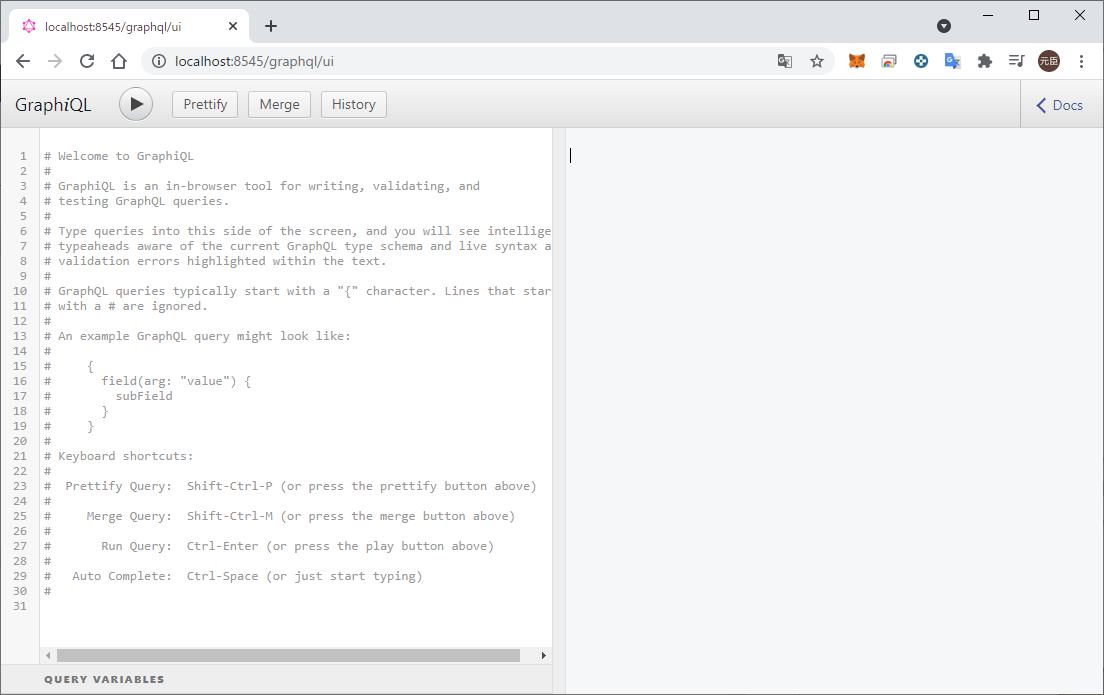1104x695 pixels.
Task: Minimize the browser window
Action: coord(989,15)
